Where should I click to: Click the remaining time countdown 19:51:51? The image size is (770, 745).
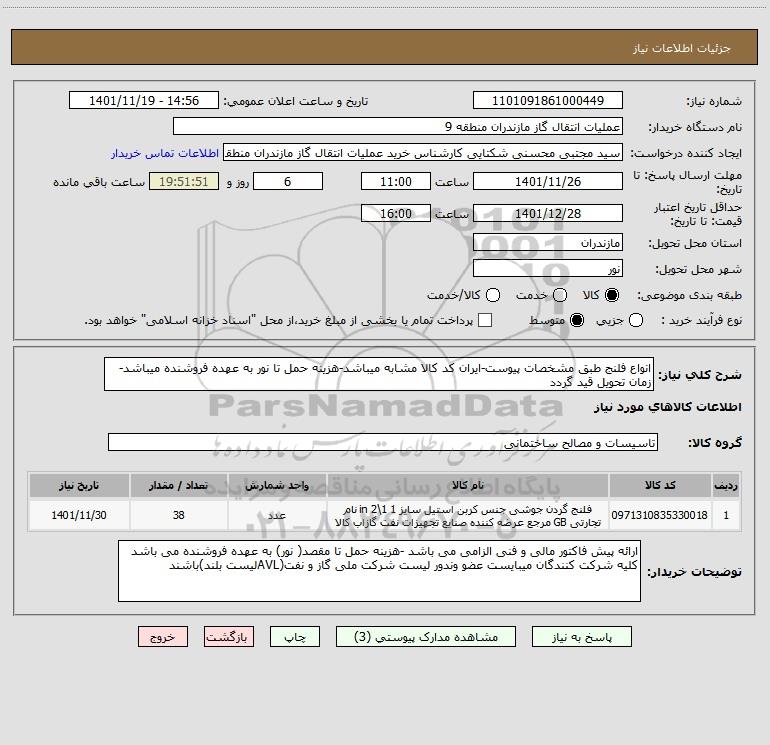(x=184, y=181)
